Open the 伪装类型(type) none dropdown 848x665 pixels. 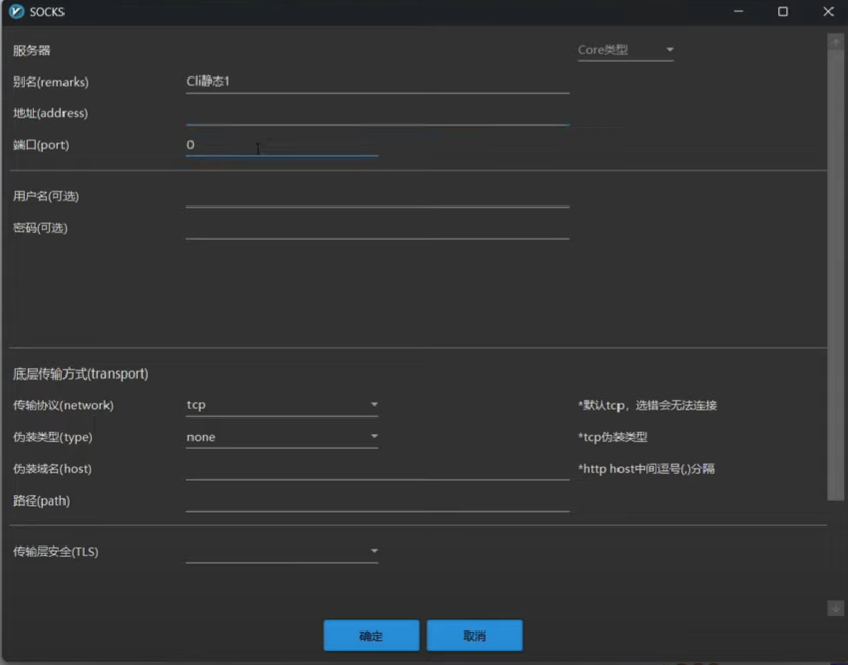click(281, 437)
